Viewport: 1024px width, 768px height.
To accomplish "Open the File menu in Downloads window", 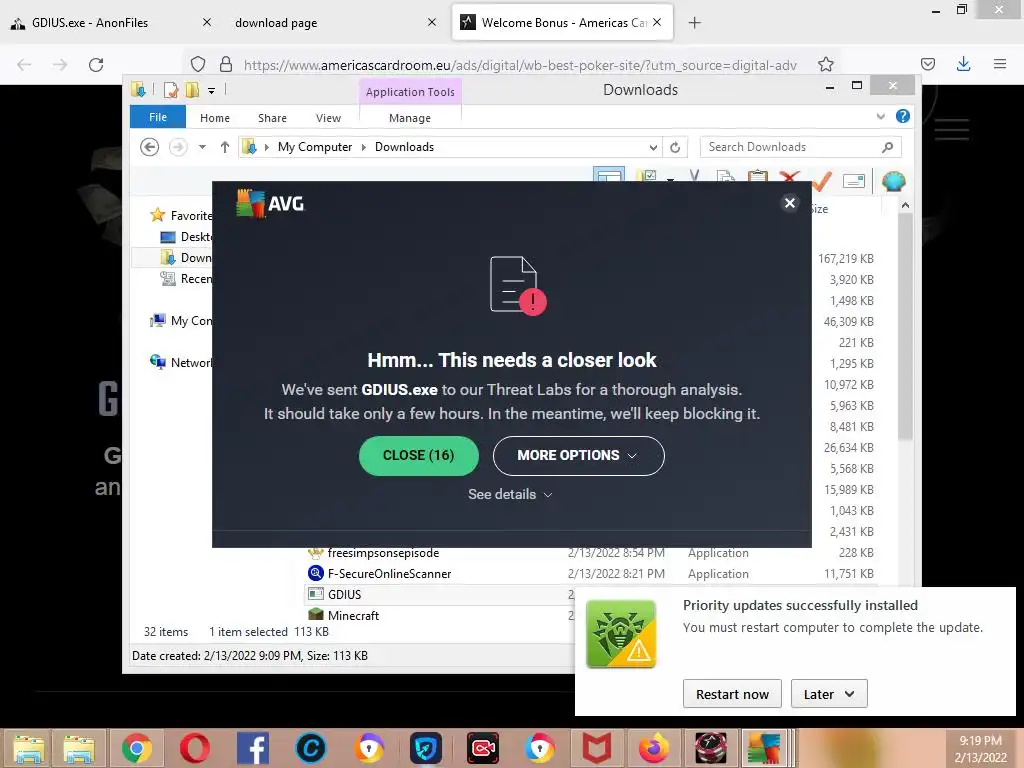I will 158,117.
